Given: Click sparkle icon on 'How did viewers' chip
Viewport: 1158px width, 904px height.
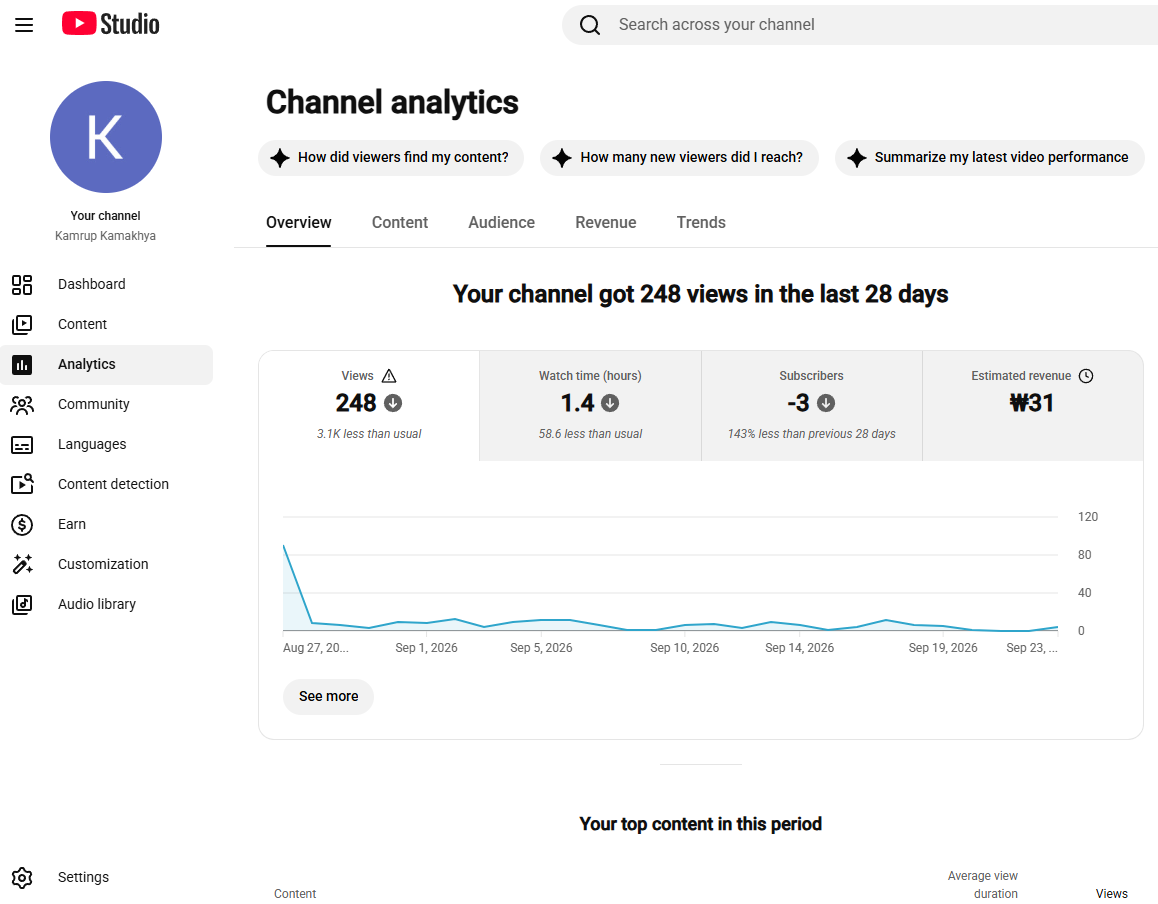Looking at the screenshot, I should [280, 157].
